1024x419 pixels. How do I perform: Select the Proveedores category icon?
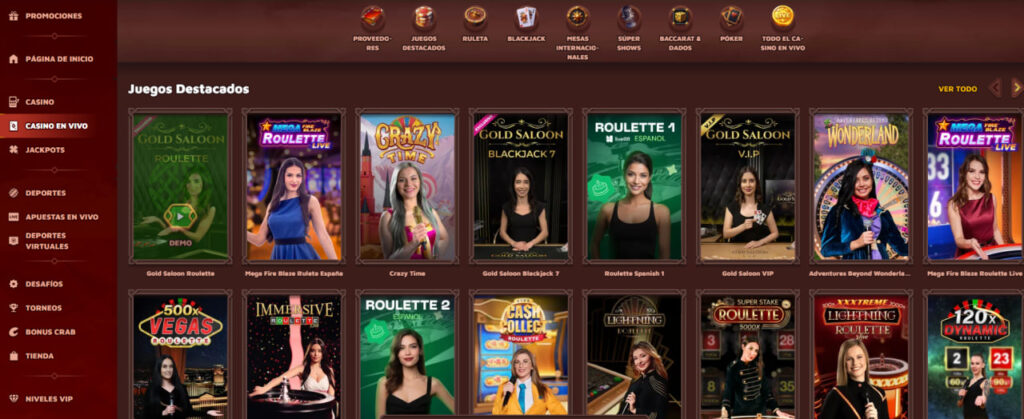372,18
